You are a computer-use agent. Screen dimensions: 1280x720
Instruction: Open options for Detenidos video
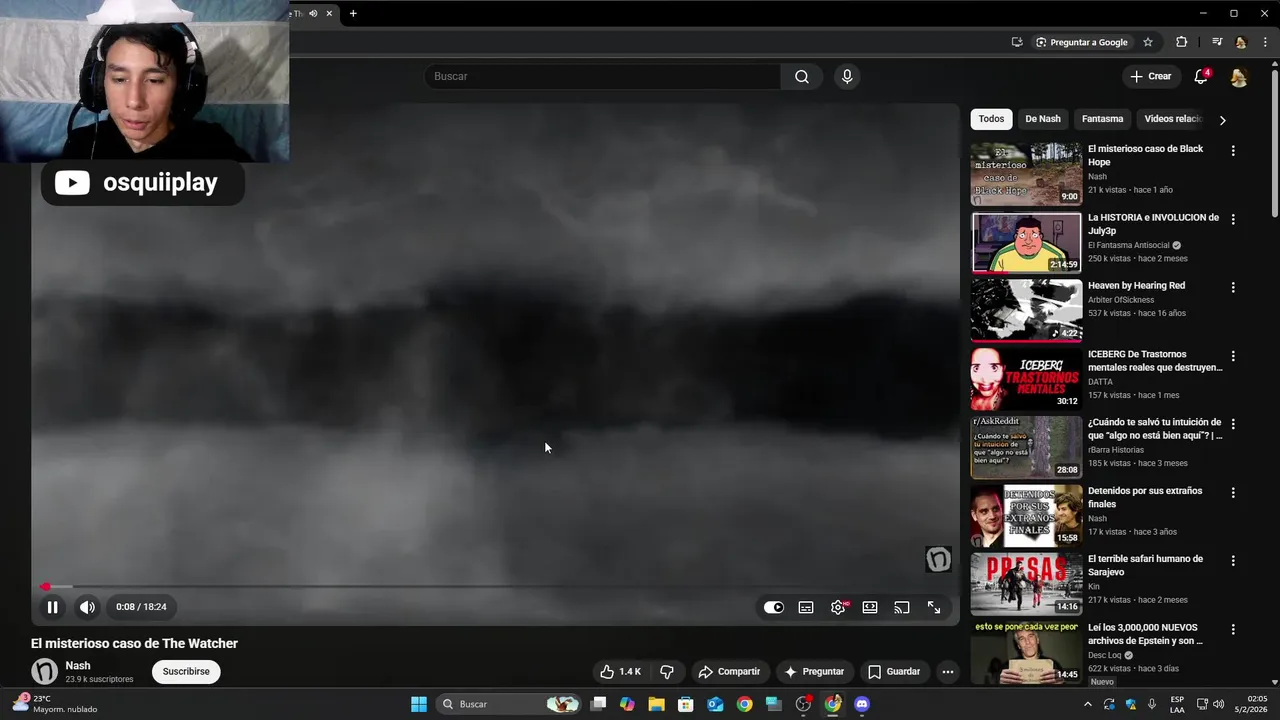point(1233,493)
